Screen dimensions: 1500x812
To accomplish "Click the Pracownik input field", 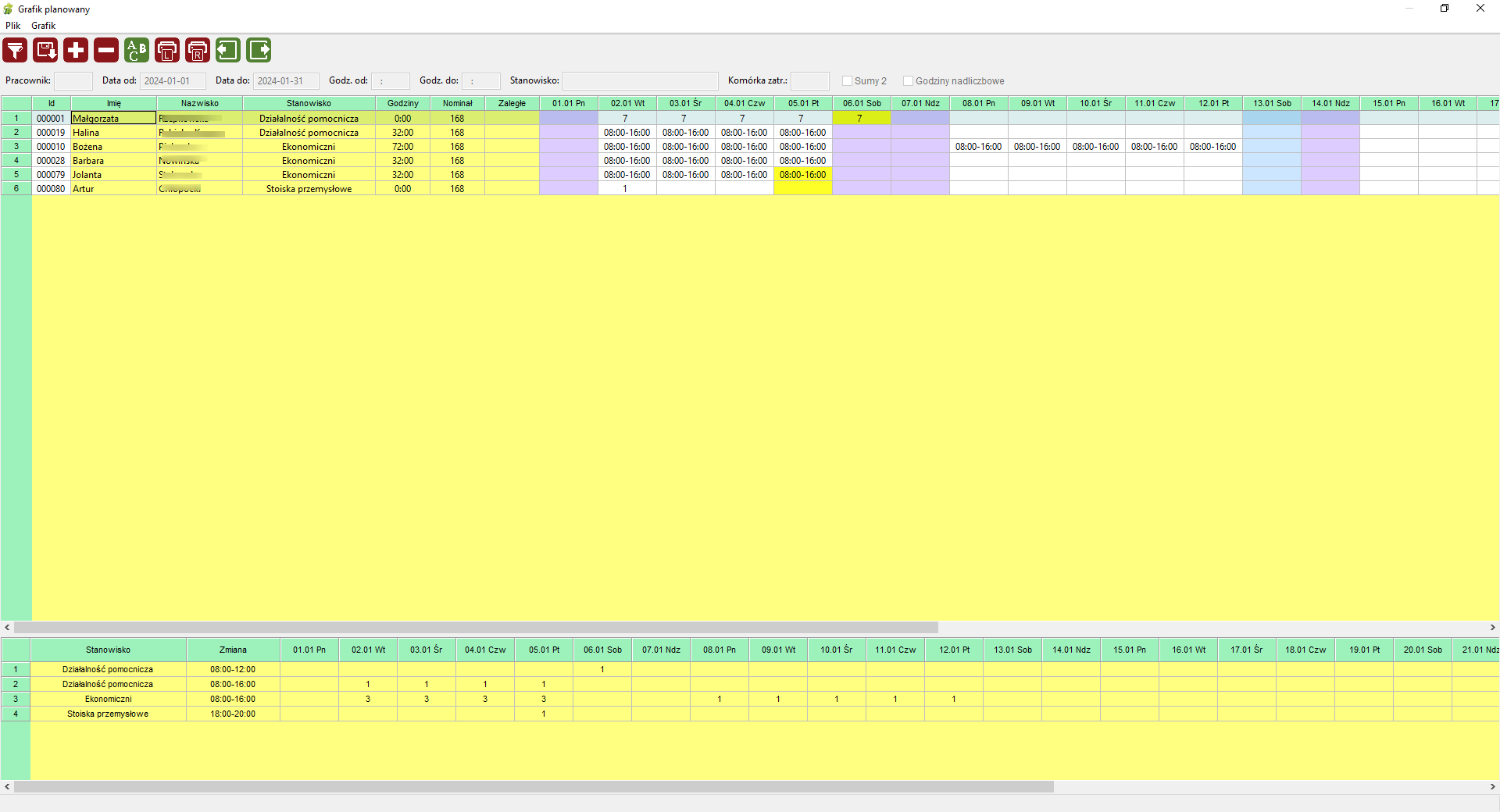I will (73, 81).
